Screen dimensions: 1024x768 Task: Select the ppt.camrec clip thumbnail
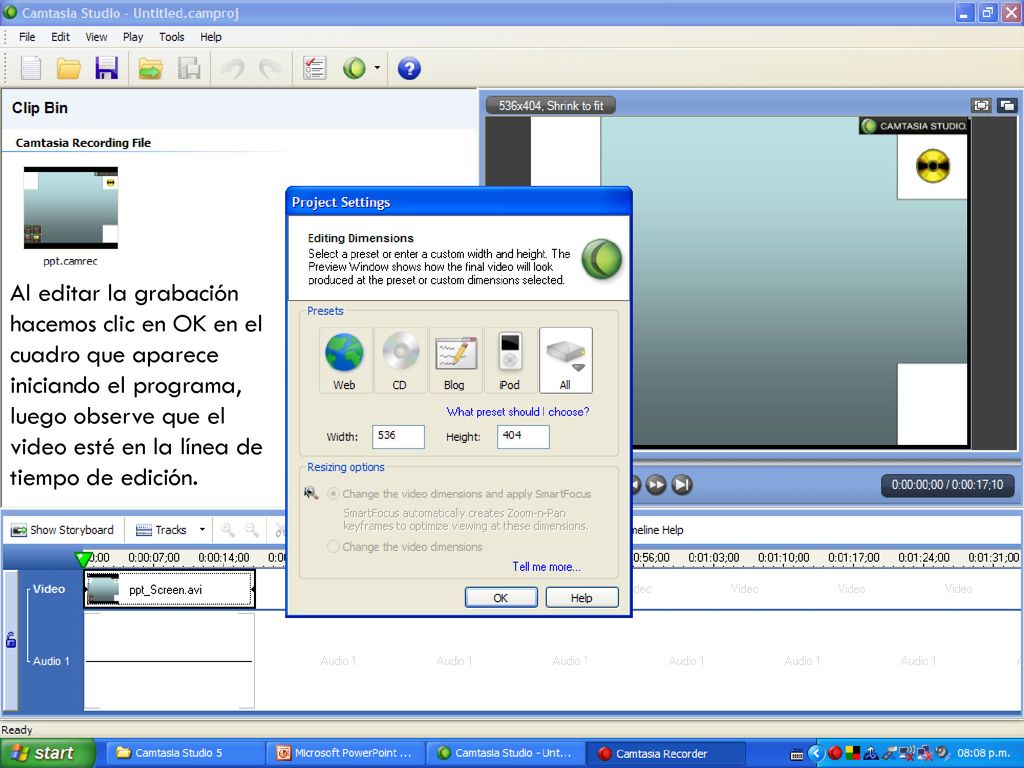[x=71, y=208]
